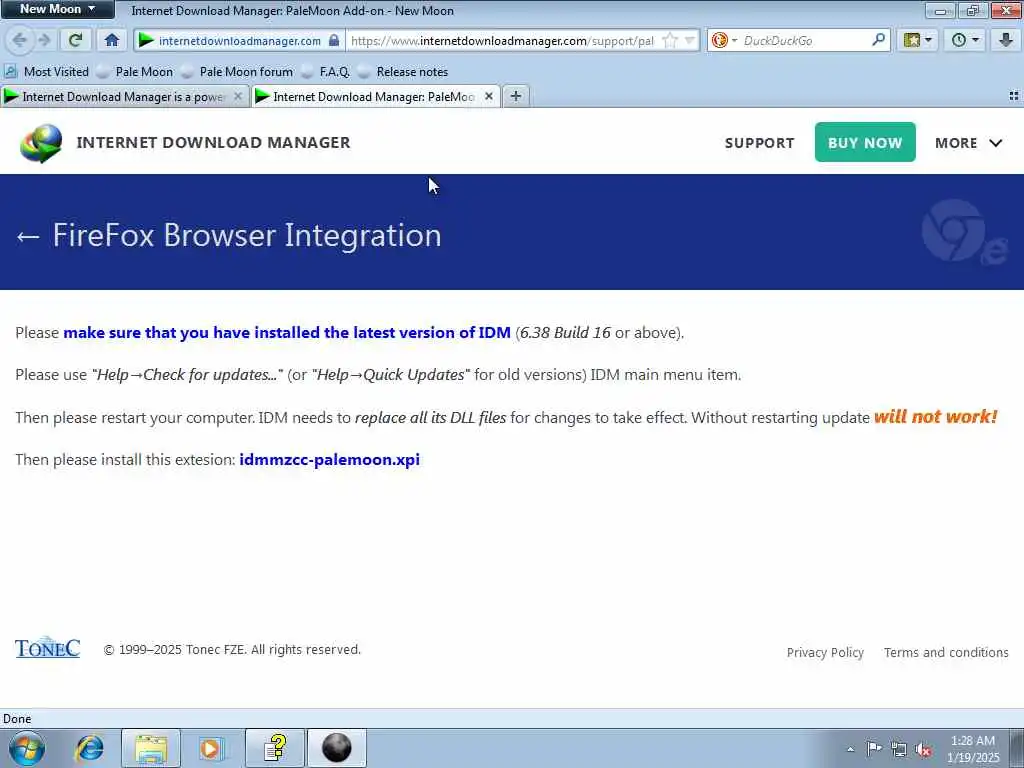Click INTERNET DOWNLOAD MANAGER site title
1024x768 pixels.
point(214,142)
